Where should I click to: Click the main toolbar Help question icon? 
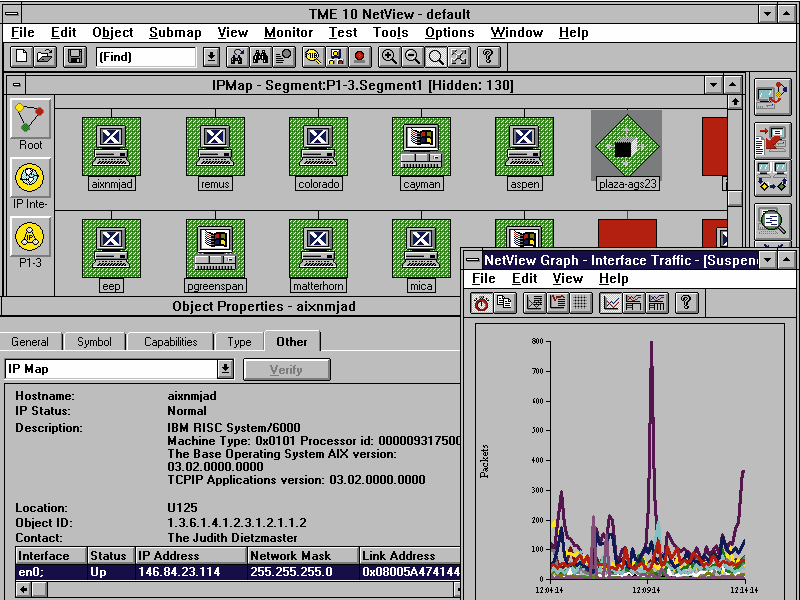click(488, 57)
